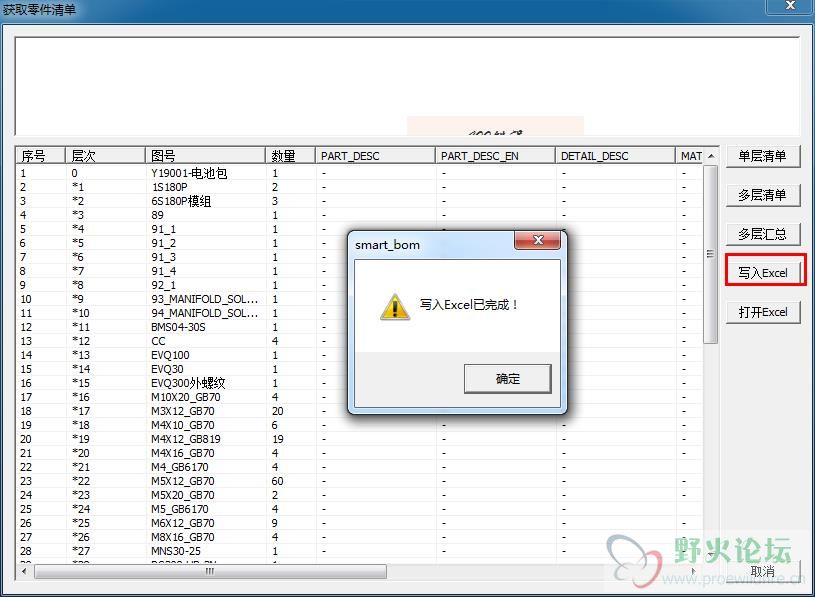Select the M4X16_GB70 row
This screenshot has height=597, width=815.
pyautogui.click(x=359, y=454)
